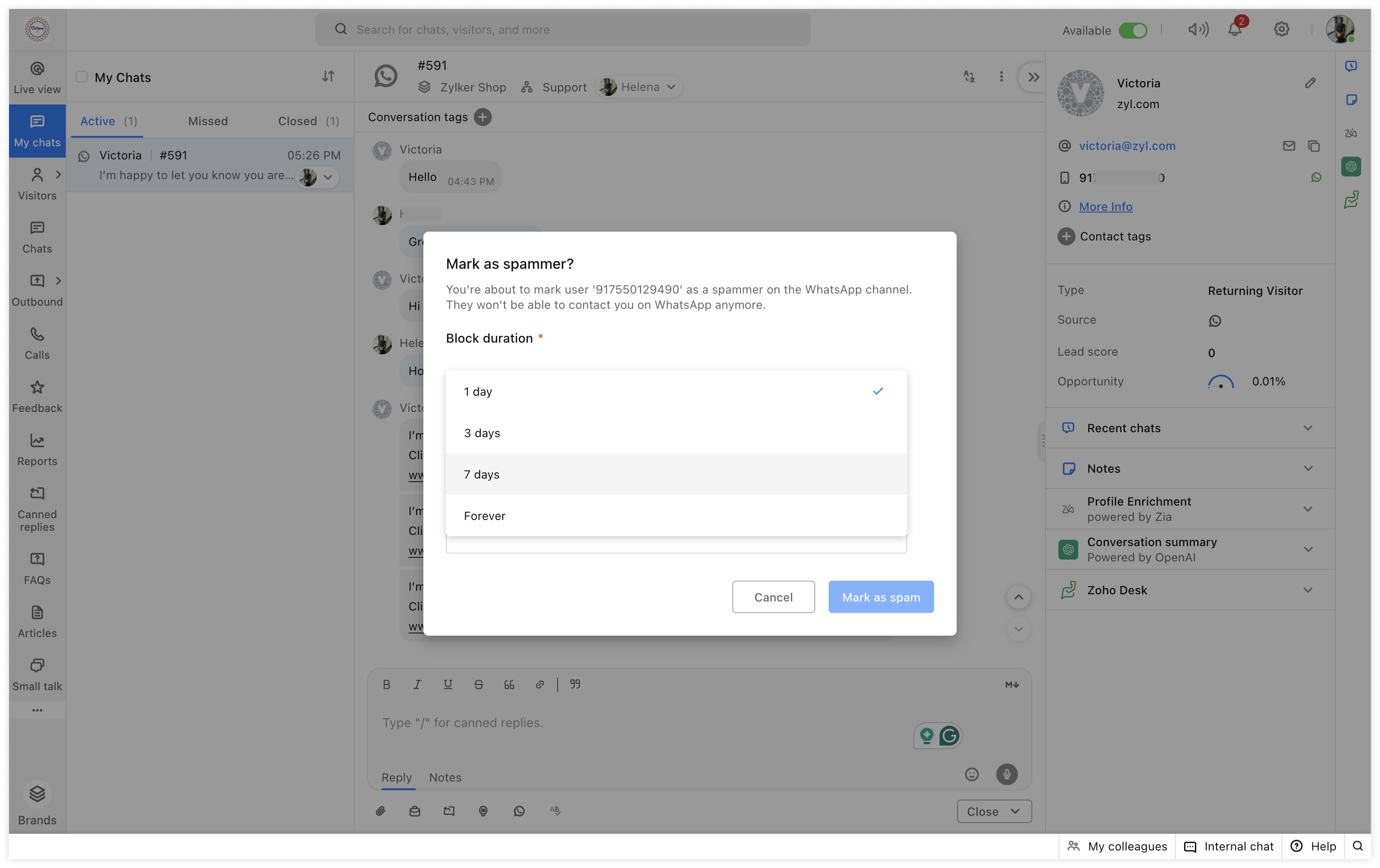This screenshot has width=1380, height=868.
Task: Select Forever as block duration
Action: (x=676, y=515)
